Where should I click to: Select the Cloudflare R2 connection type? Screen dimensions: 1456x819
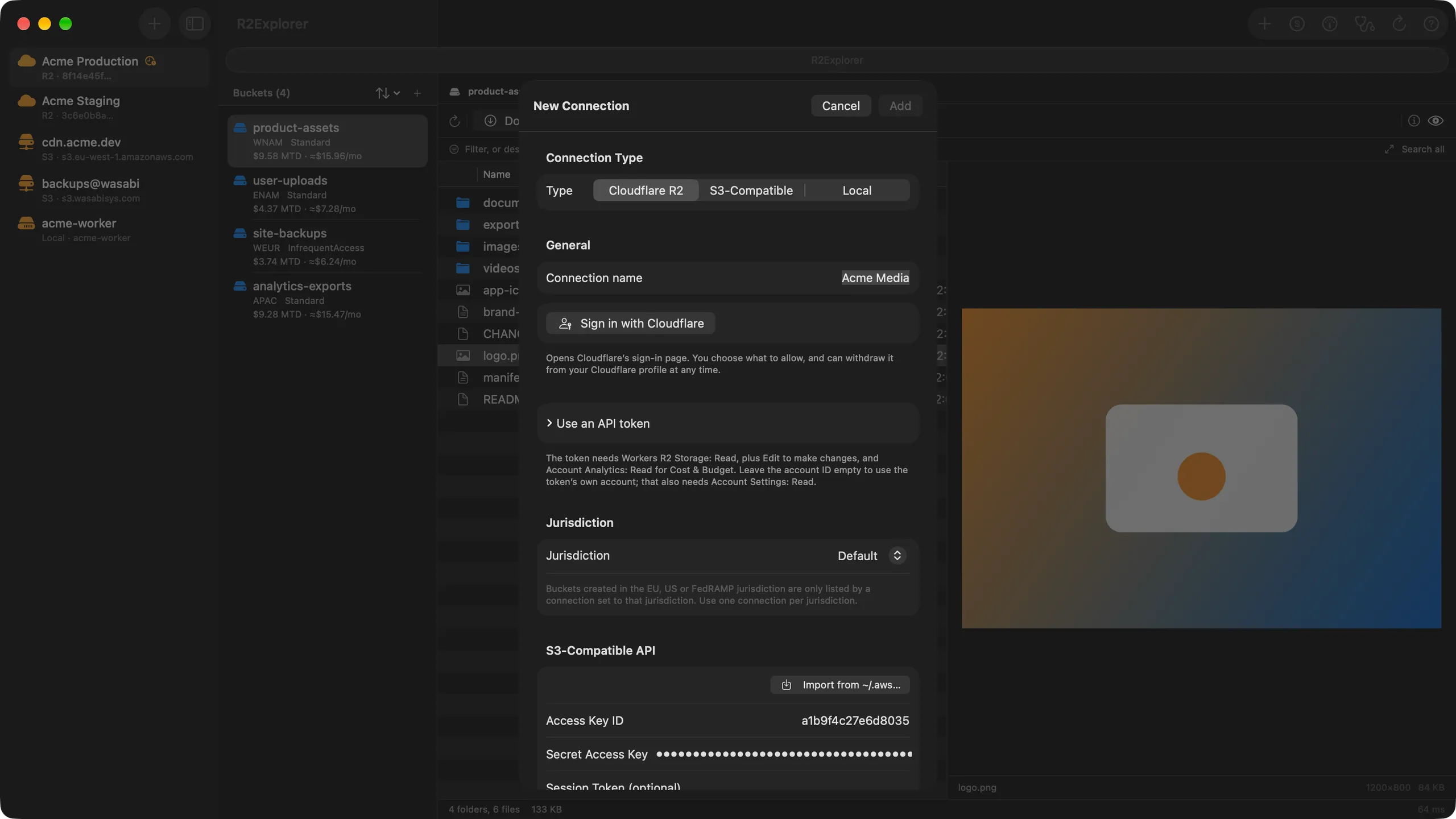point(646,191)
